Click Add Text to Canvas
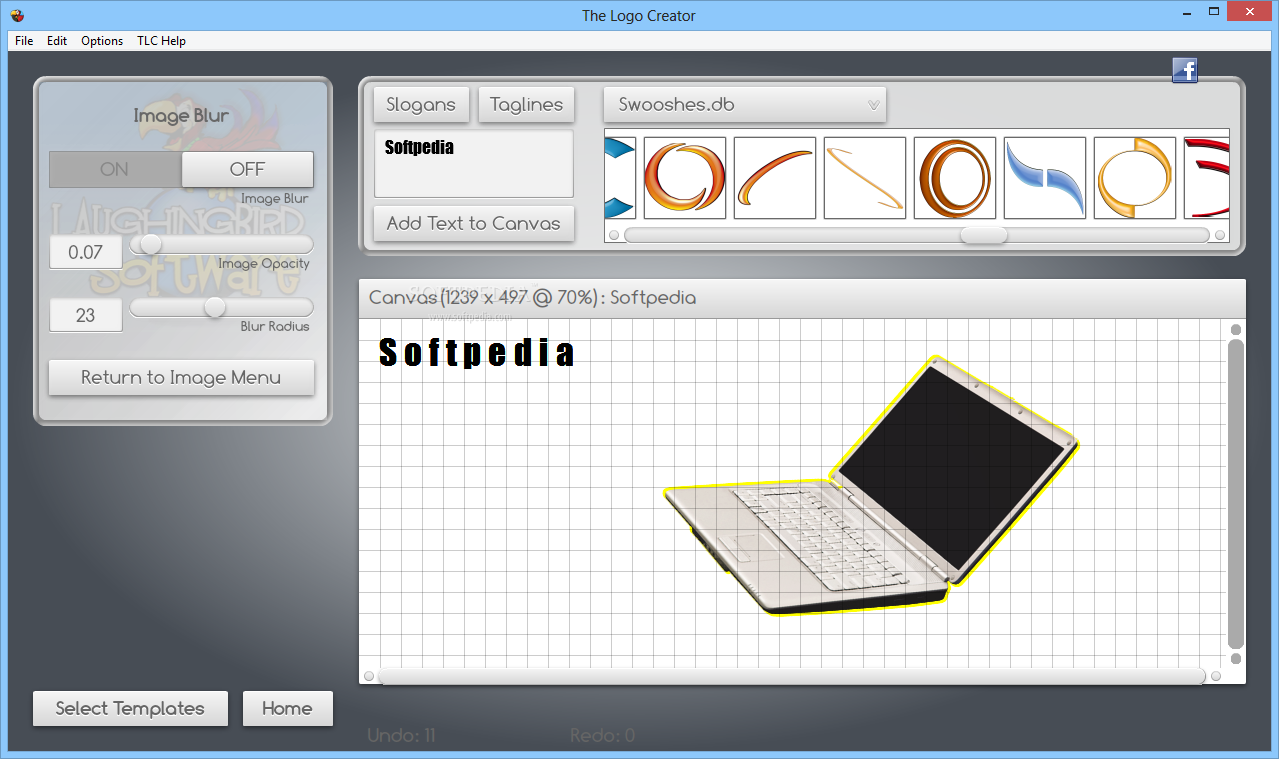This screenshot has width=1279, height=759. (x=474, y=223)
